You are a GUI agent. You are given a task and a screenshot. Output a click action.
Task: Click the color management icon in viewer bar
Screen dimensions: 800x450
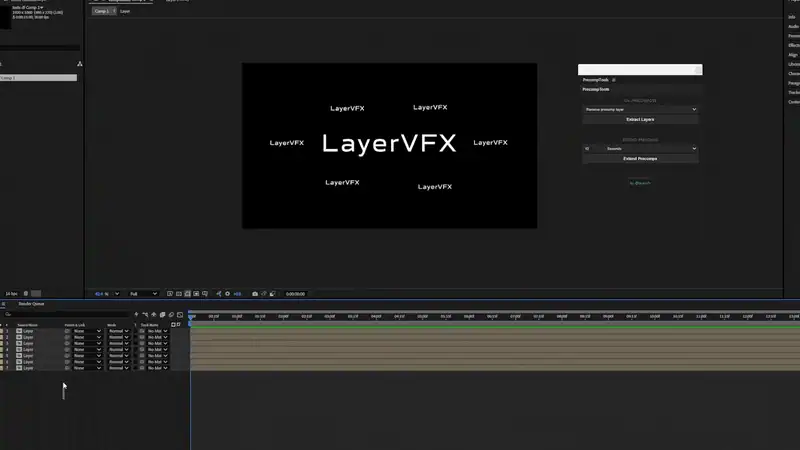click(x=218, y=294)
